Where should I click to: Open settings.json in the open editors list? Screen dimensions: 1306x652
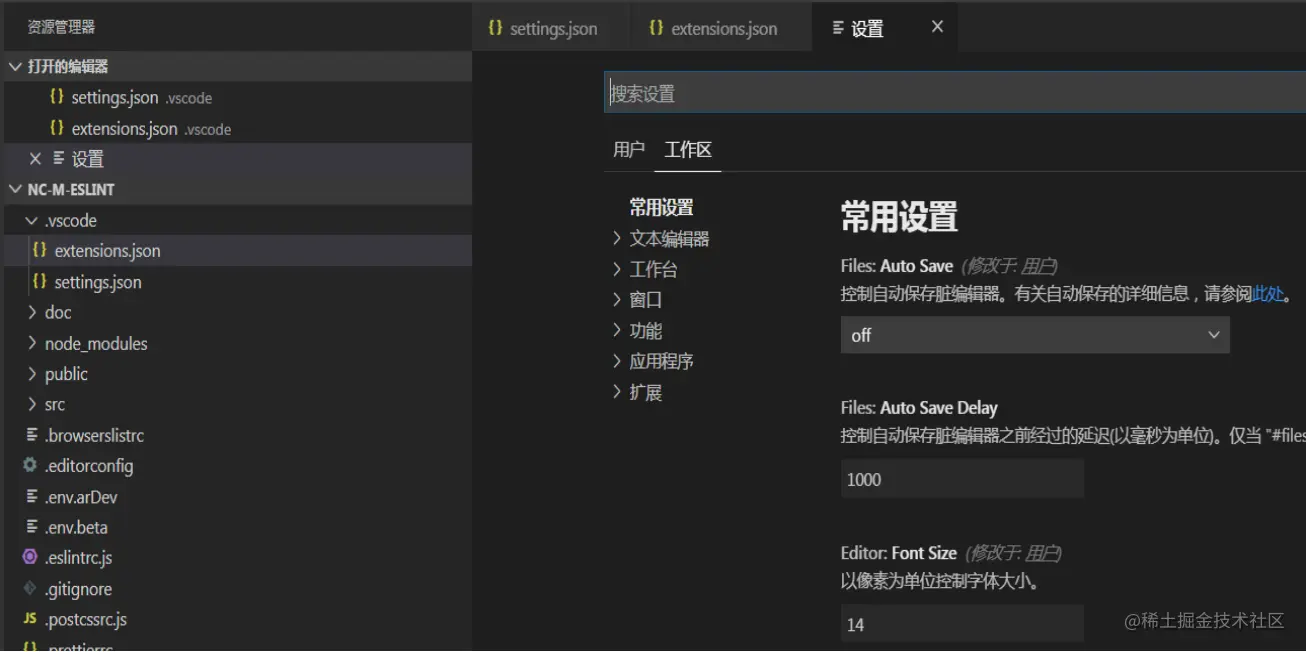[238, 97]
